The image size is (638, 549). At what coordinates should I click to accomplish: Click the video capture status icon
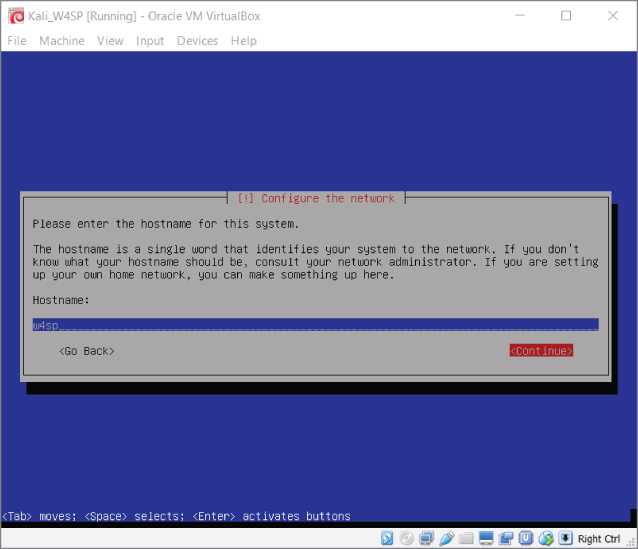[x=506, y=538]
